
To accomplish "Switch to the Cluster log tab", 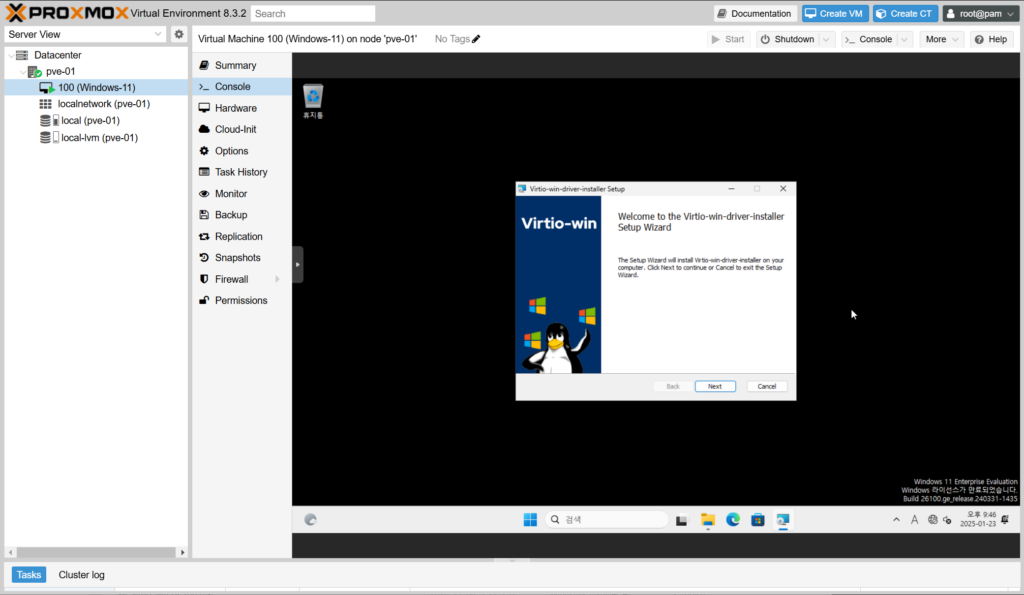I will pos(81,575).
